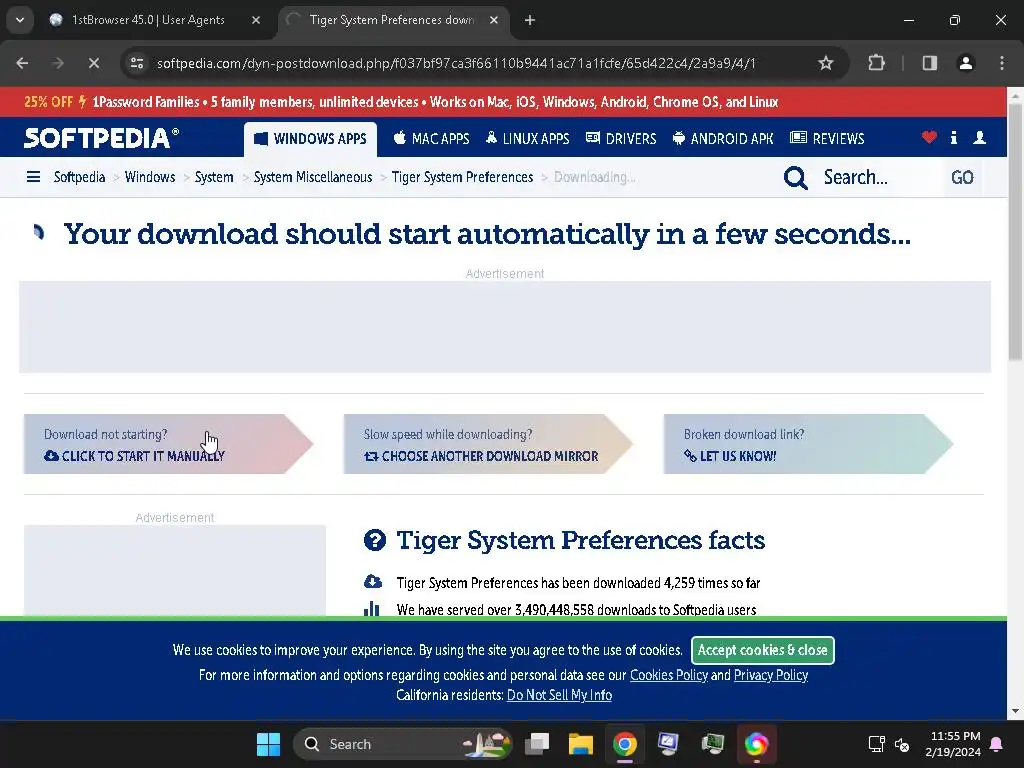1024x768 pixels.
Task: Open the Cookies Policy link
Action: pyautogui.click(x=669, y=675)
